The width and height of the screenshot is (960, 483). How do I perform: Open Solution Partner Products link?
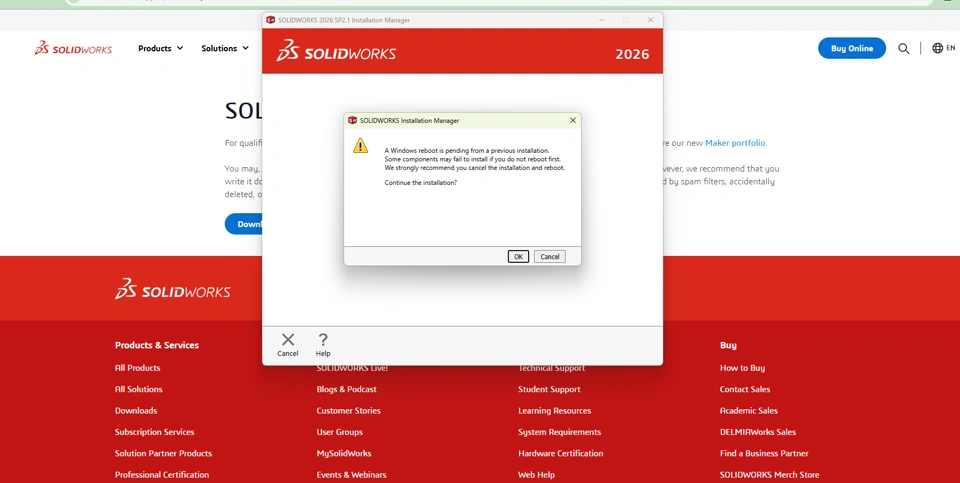coord(163,454)
